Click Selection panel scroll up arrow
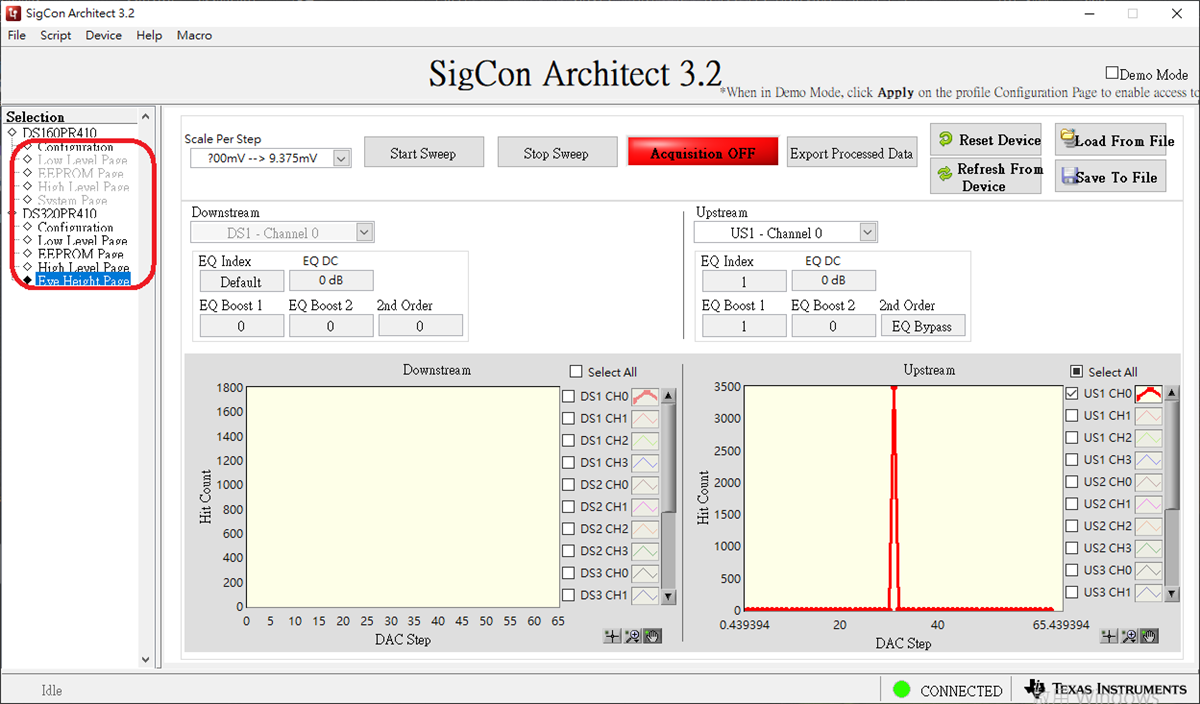Viewport: 1200px width, 704px height. point(146,117)
